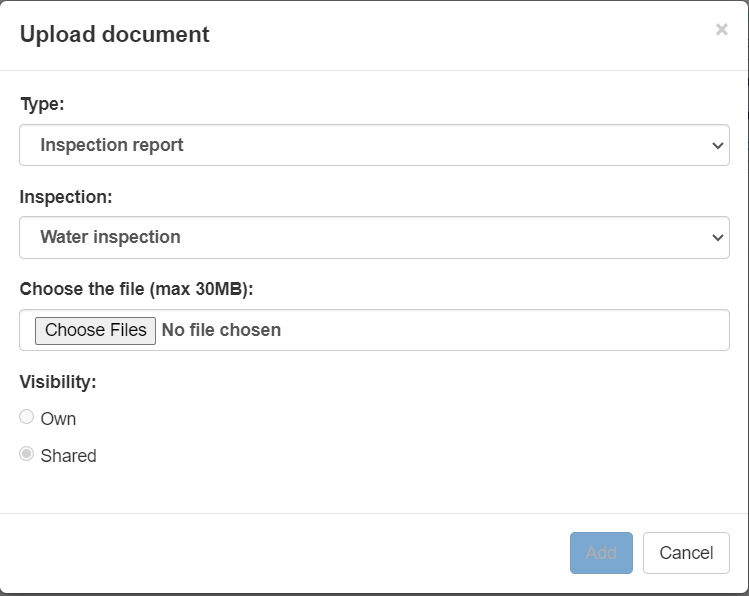Select the Own visibility radio button
This screenshot has width=749, height=596.
tap(27, 417)
